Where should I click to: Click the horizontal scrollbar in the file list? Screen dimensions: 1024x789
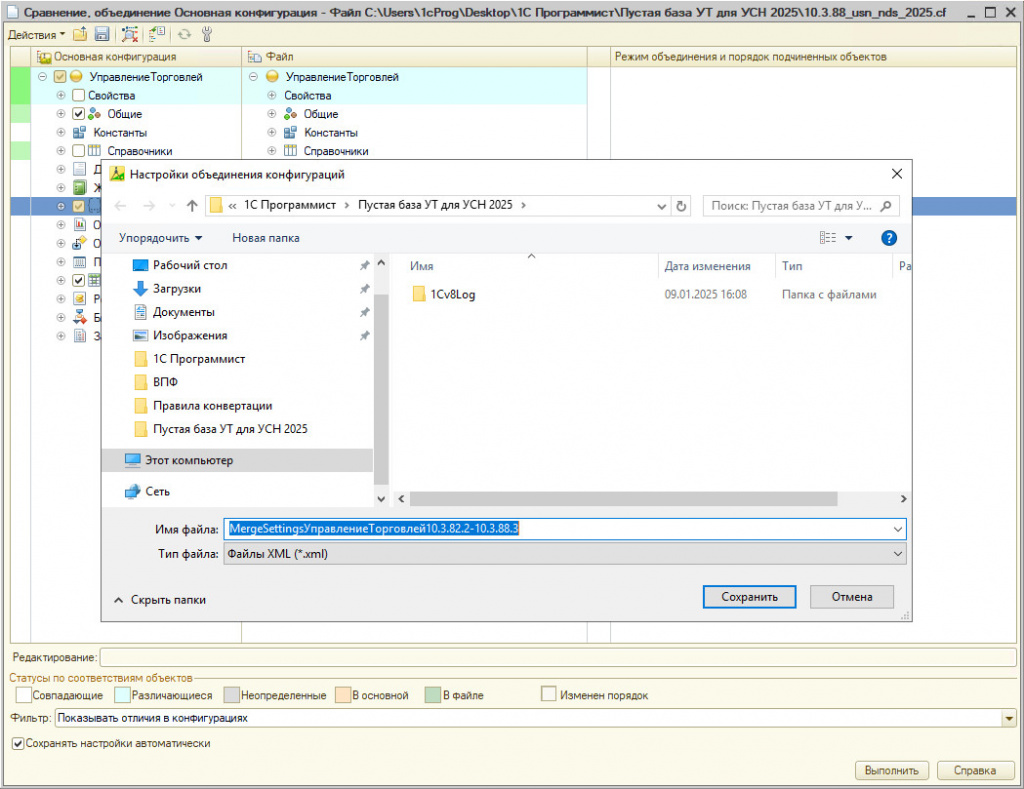point(623,499)
